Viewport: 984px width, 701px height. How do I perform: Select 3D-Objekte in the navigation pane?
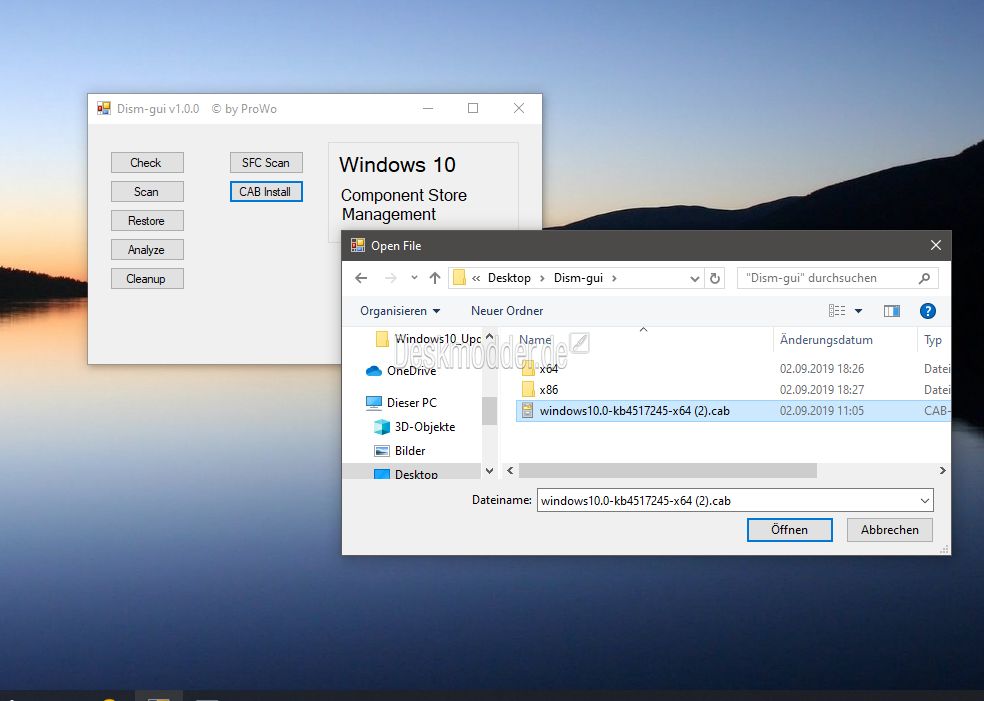425,427
